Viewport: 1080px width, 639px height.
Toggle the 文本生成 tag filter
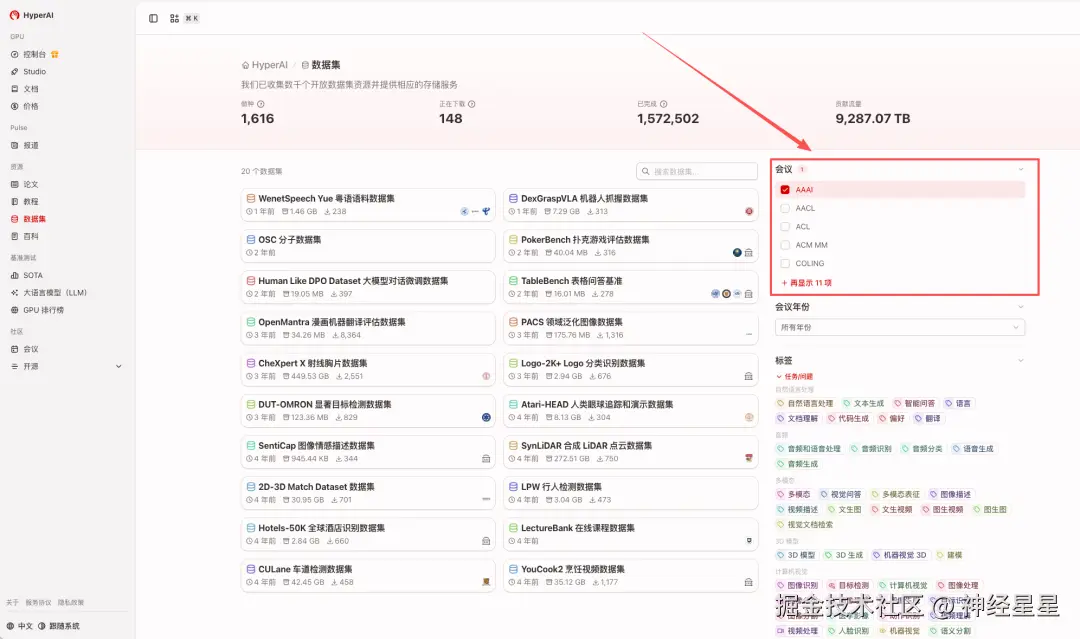[x=864, y=404]
